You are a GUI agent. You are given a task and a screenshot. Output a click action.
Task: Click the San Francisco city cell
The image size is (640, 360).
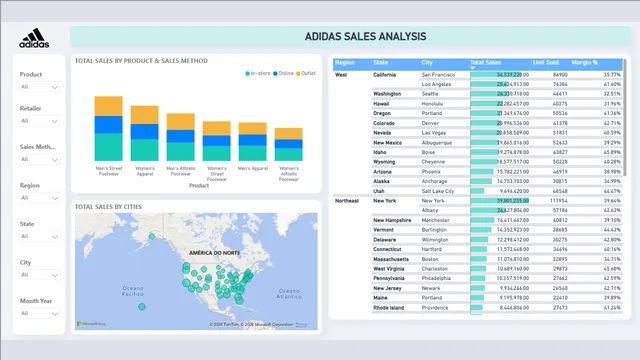[438, 75]
